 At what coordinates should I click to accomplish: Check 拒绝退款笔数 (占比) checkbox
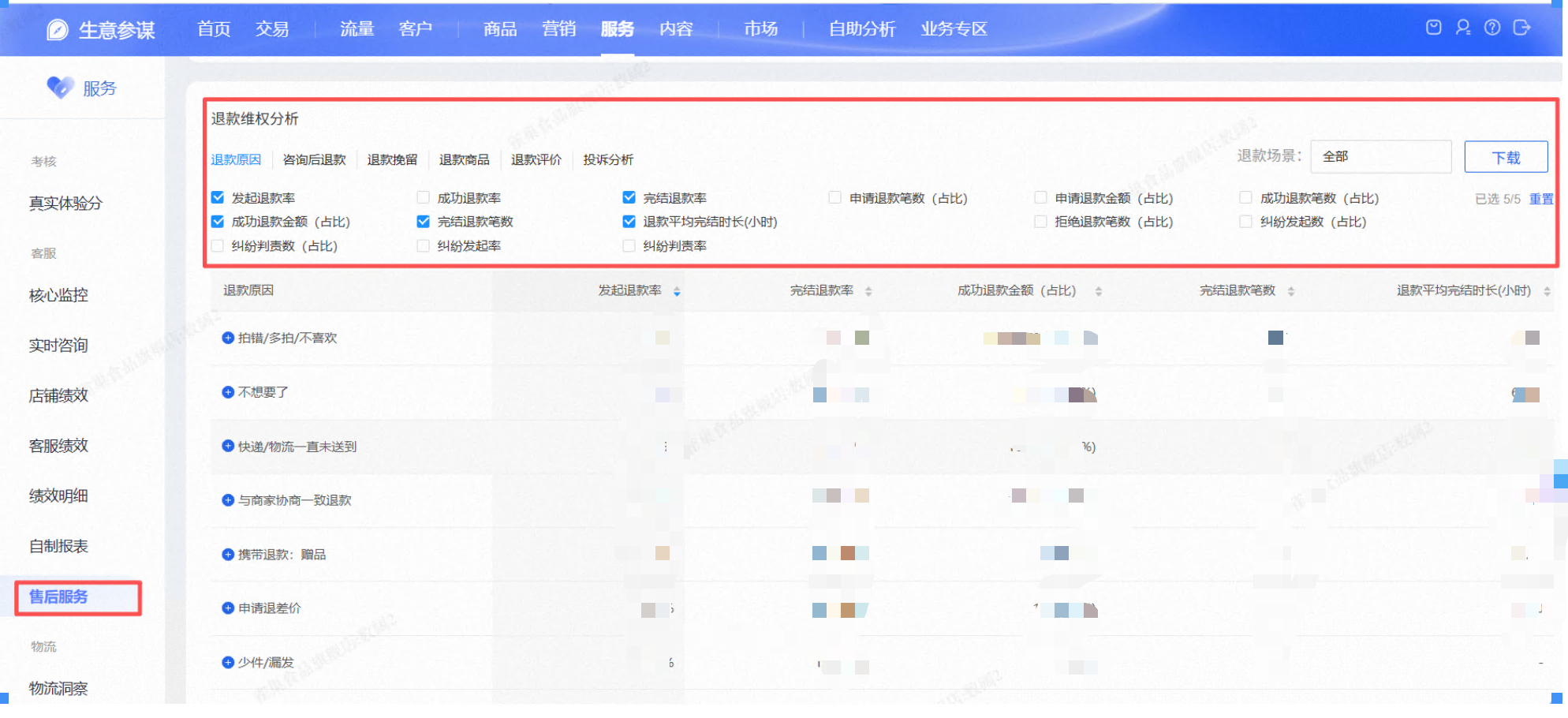[1040, 222]
